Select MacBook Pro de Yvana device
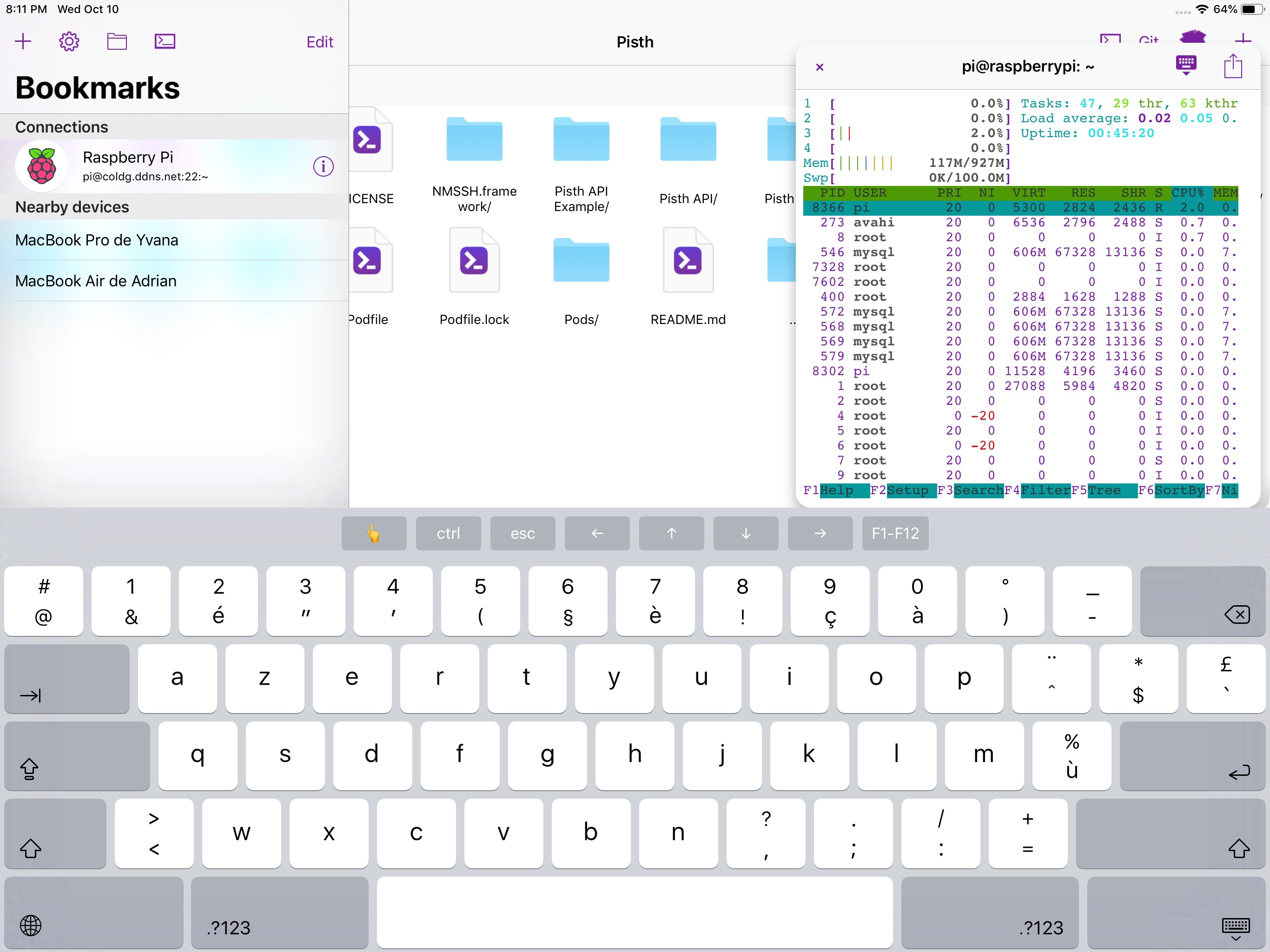 (174, 240)
